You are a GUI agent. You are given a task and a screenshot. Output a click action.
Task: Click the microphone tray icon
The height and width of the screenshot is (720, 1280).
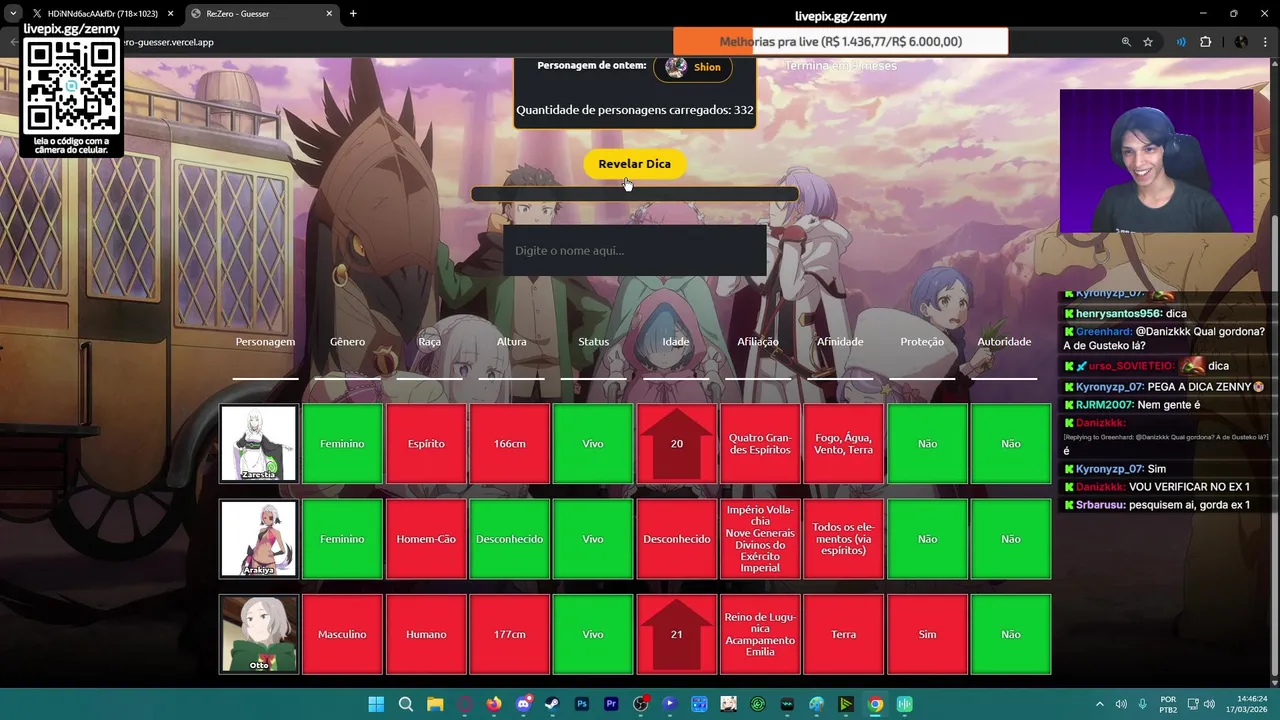tap(1143, 704)
